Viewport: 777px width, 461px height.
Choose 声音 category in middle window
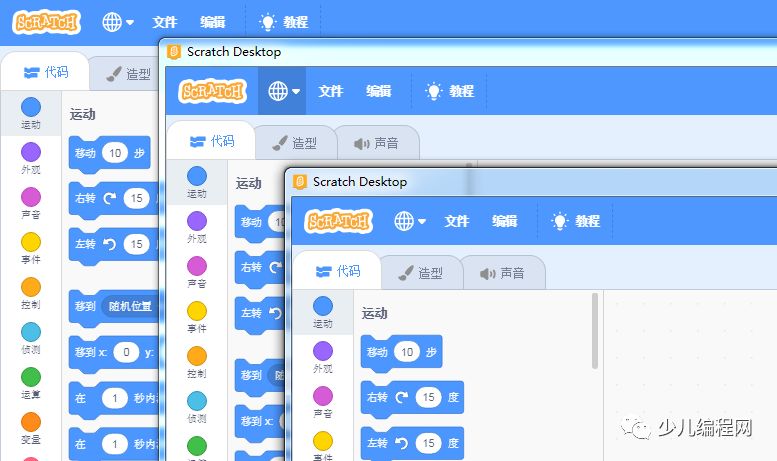tap(197, 272)
